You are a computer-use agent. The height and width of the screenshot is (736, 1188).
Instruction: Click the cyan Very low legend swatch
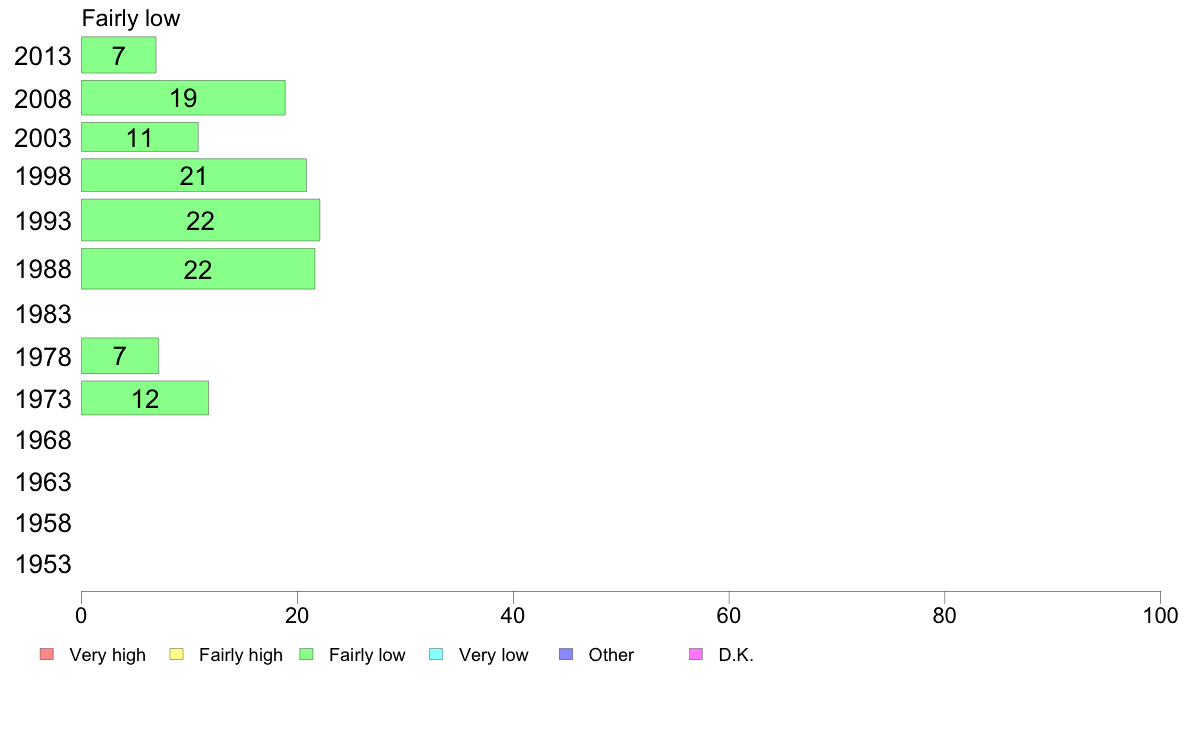point(436,654)
